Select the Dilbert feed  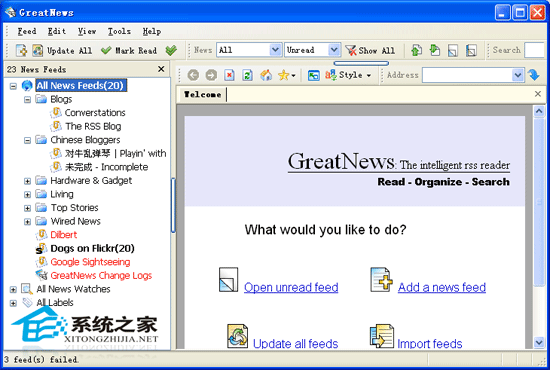coord(63,235)
